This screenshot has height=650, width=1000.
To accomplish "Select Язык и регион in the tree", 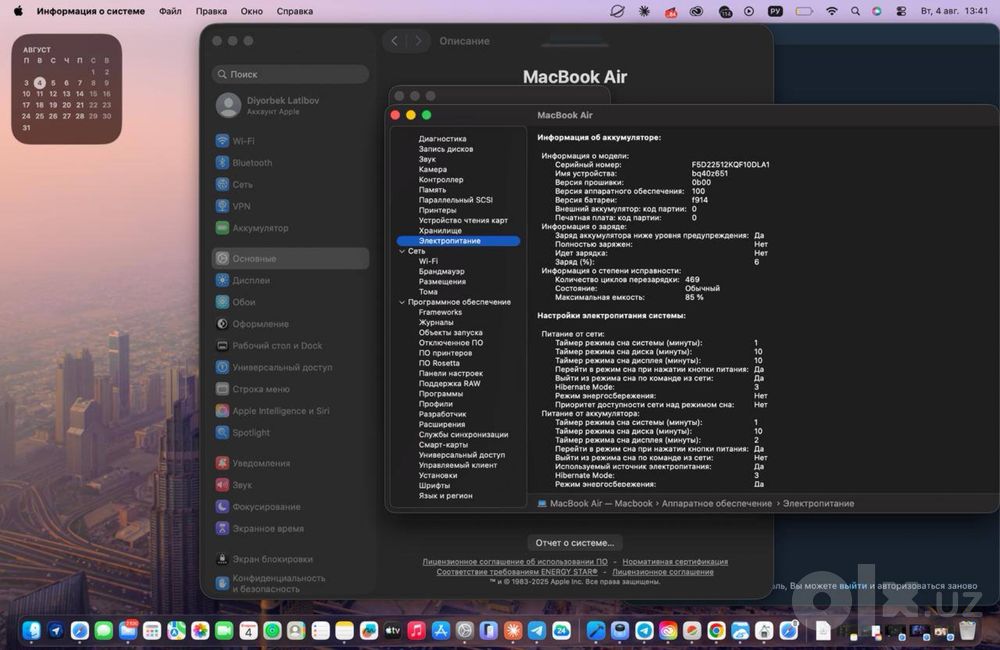I will (445, 496).
